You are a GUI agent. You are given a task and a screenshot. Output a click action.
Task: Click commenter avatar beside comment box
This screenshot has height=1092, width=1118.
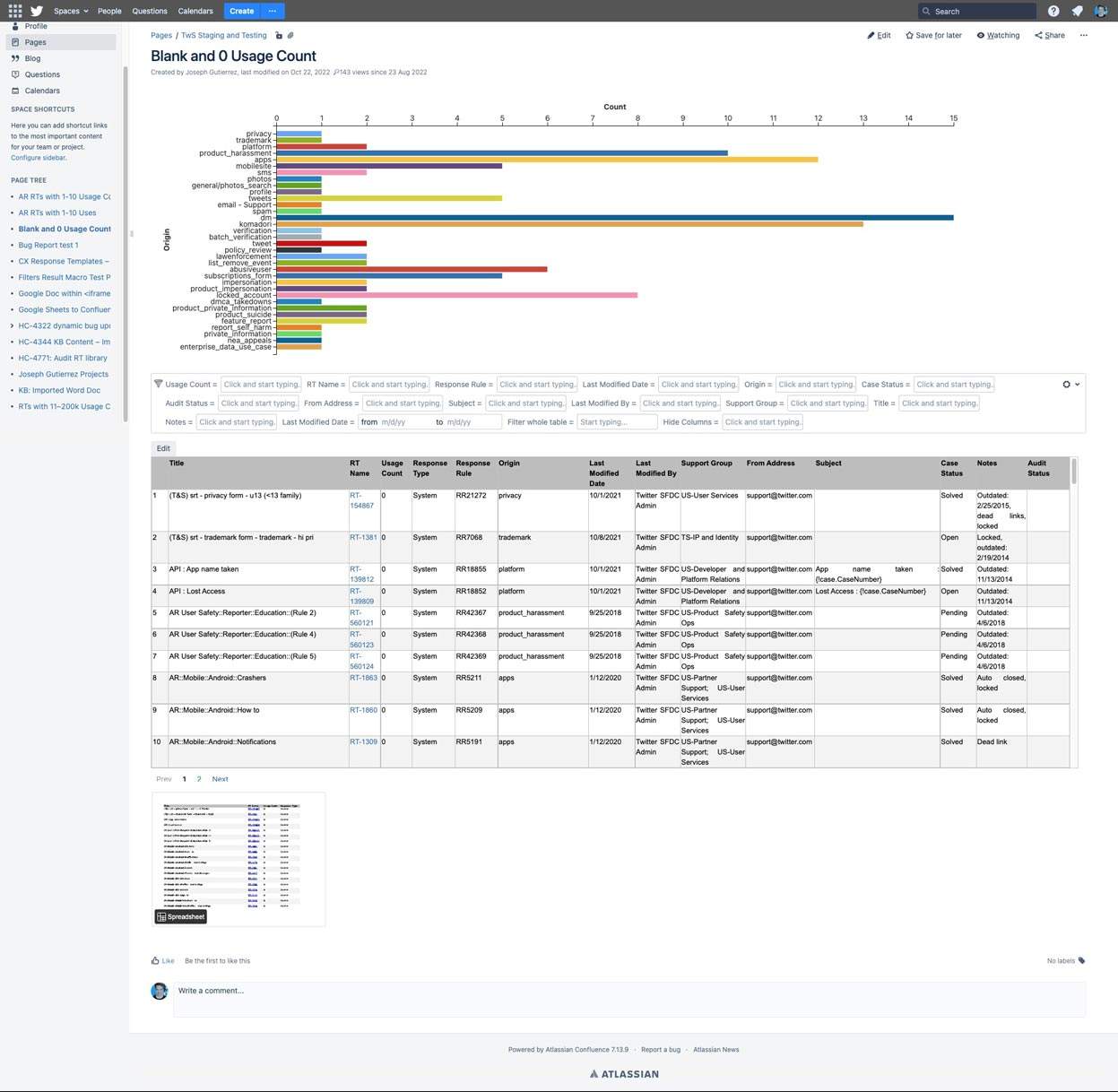click(x=160, y=991)
